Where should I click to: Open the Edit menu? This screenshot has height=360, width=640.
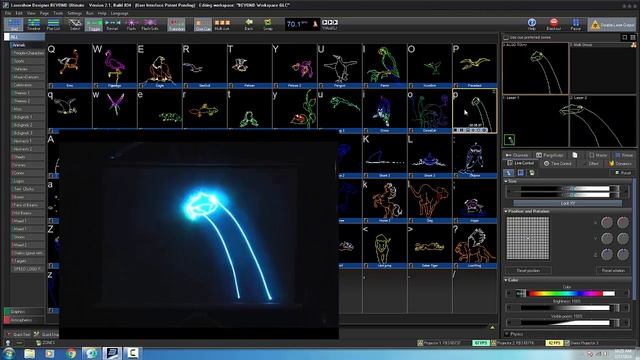(19, 13)
